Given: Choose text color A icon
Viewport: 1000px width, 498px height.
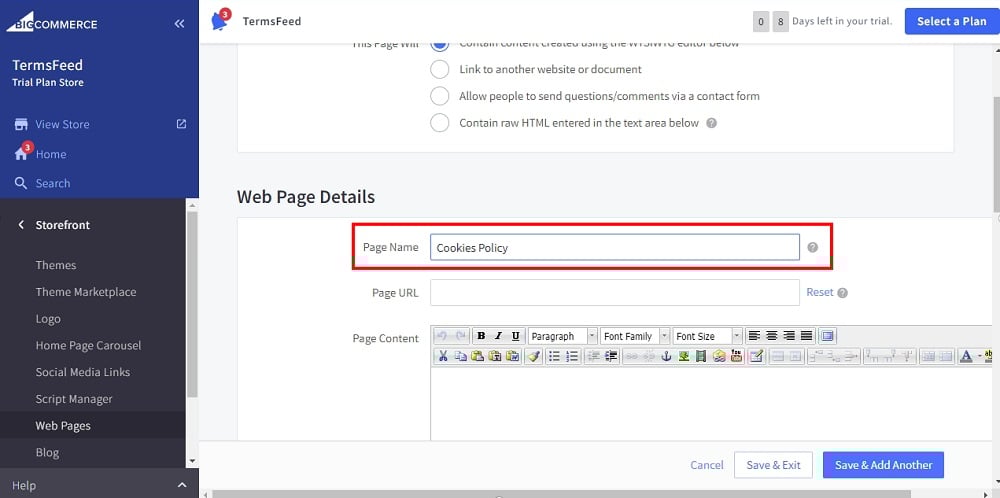Looking at the screenshot, I should pyautogui.click(x=966, y=356).
